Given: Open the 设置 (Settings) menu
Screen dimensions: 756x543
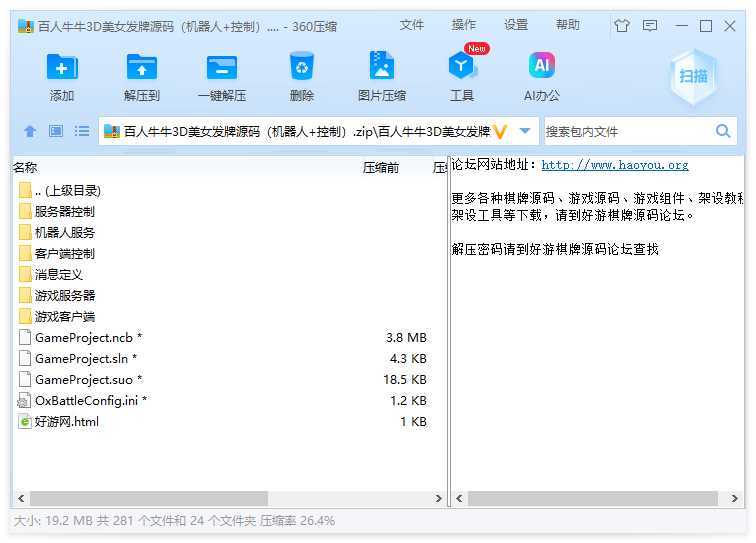Looking at the screenshot, I should 516,25.
